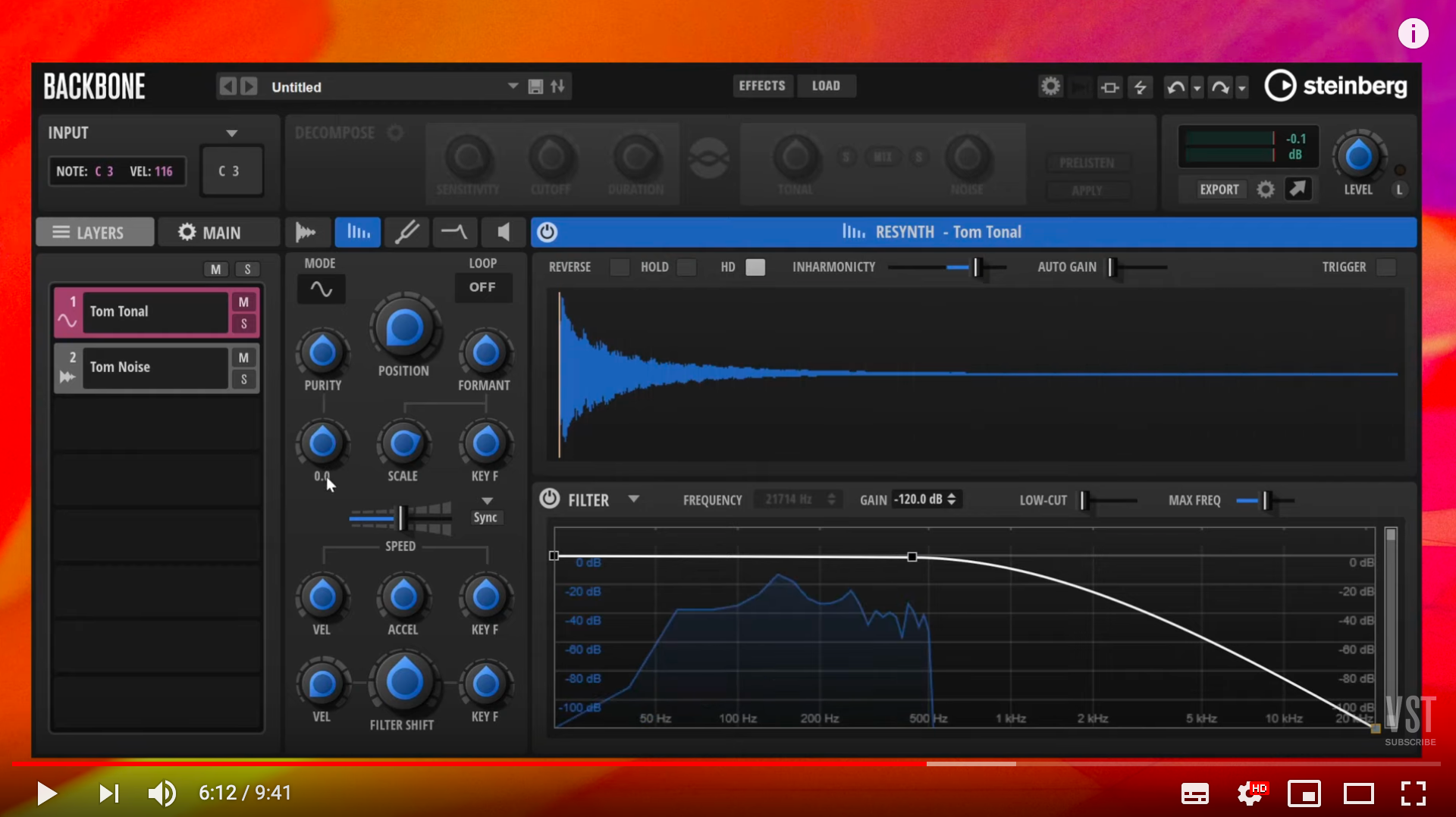Image resolution: width=1456 pixels, height=817 pixels.
Task: Go to previous preset arrow
Action: click(228, 86)
